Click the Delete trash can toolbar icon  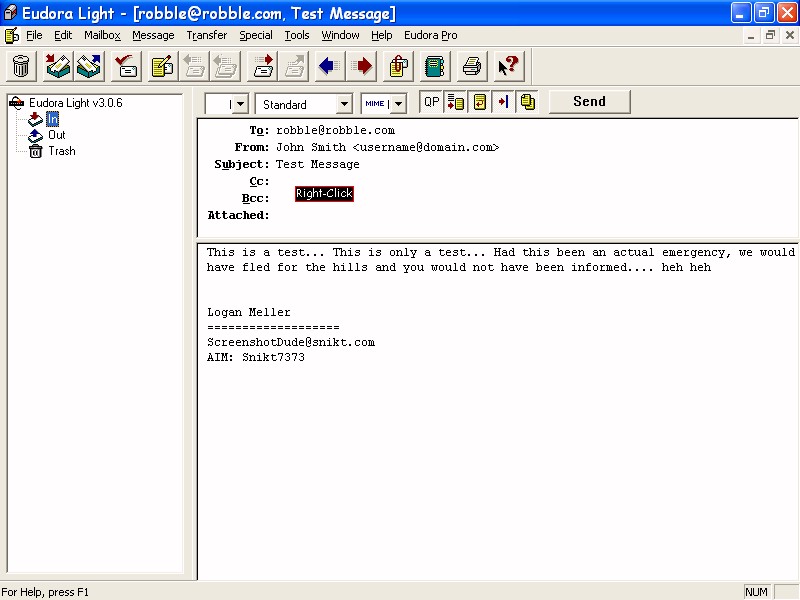click(x=21, y=66)
